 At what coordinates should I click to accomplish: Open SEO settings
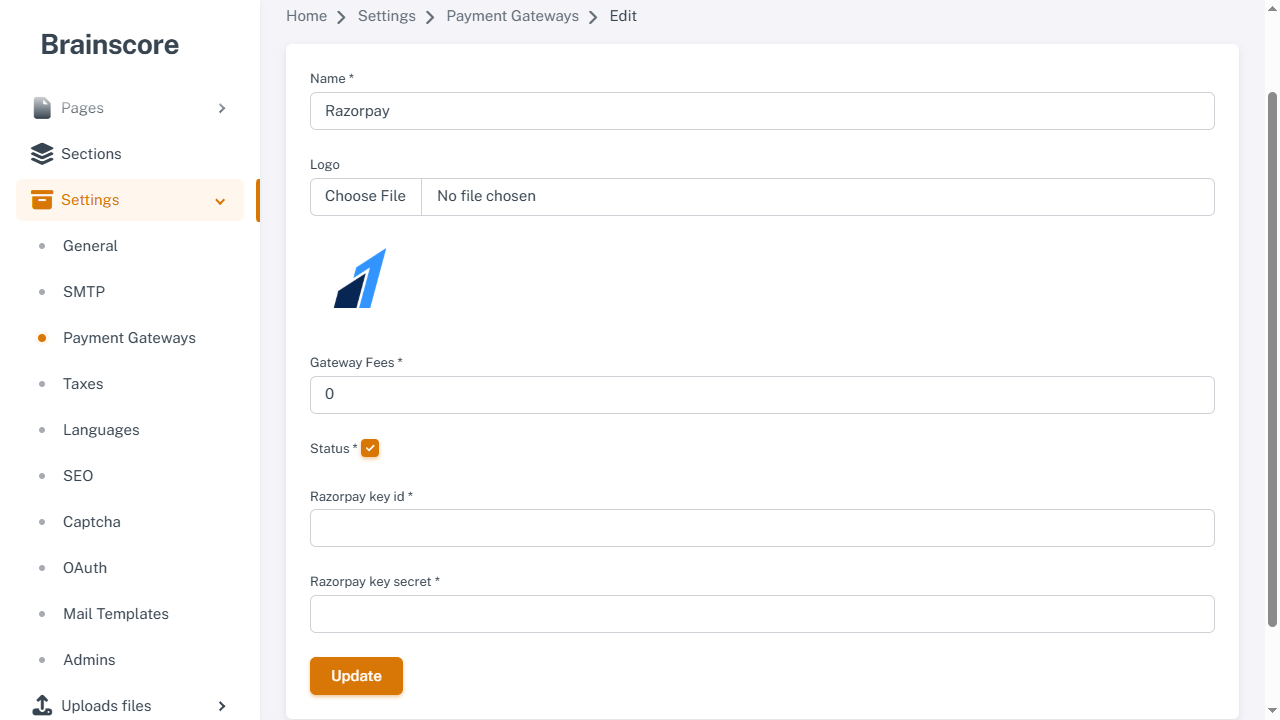tap(78, 476)
